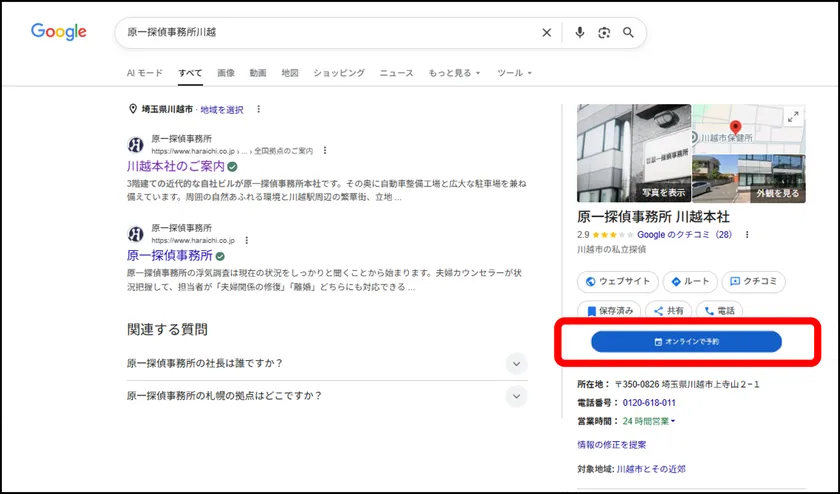Click the map thumbnail showing 川越市保健所
840x494 pixels.
click(x=749, y=129)
